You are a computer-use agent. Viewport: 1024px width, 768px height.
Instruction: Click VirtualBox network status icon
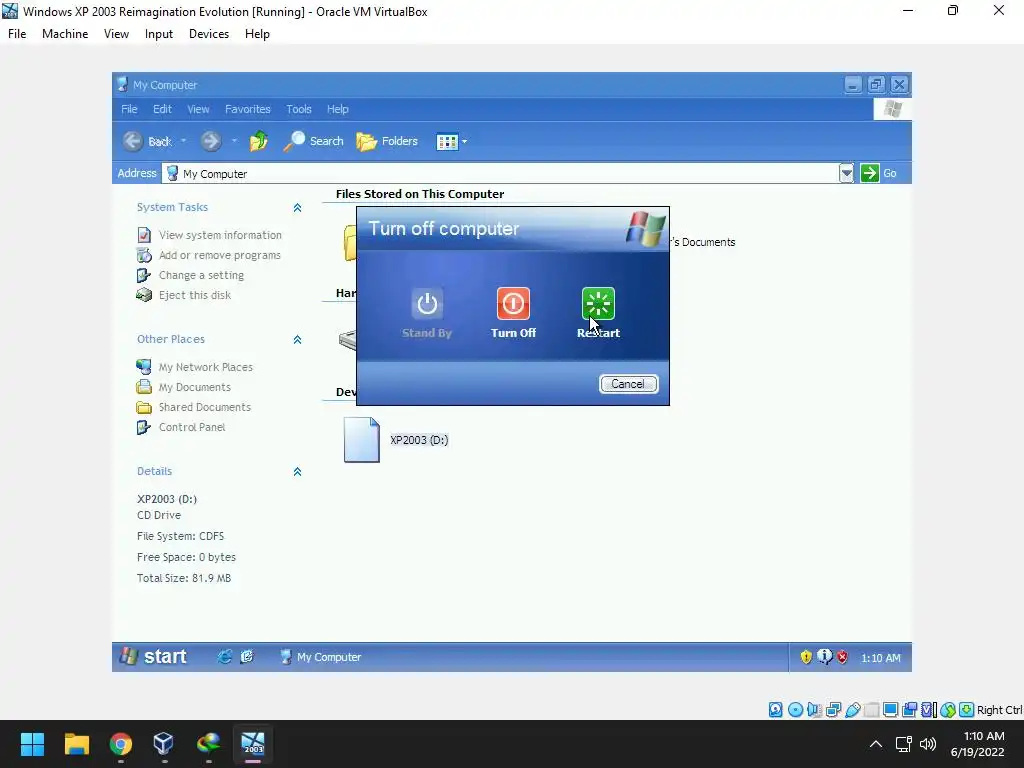click(x=833, y=710)
